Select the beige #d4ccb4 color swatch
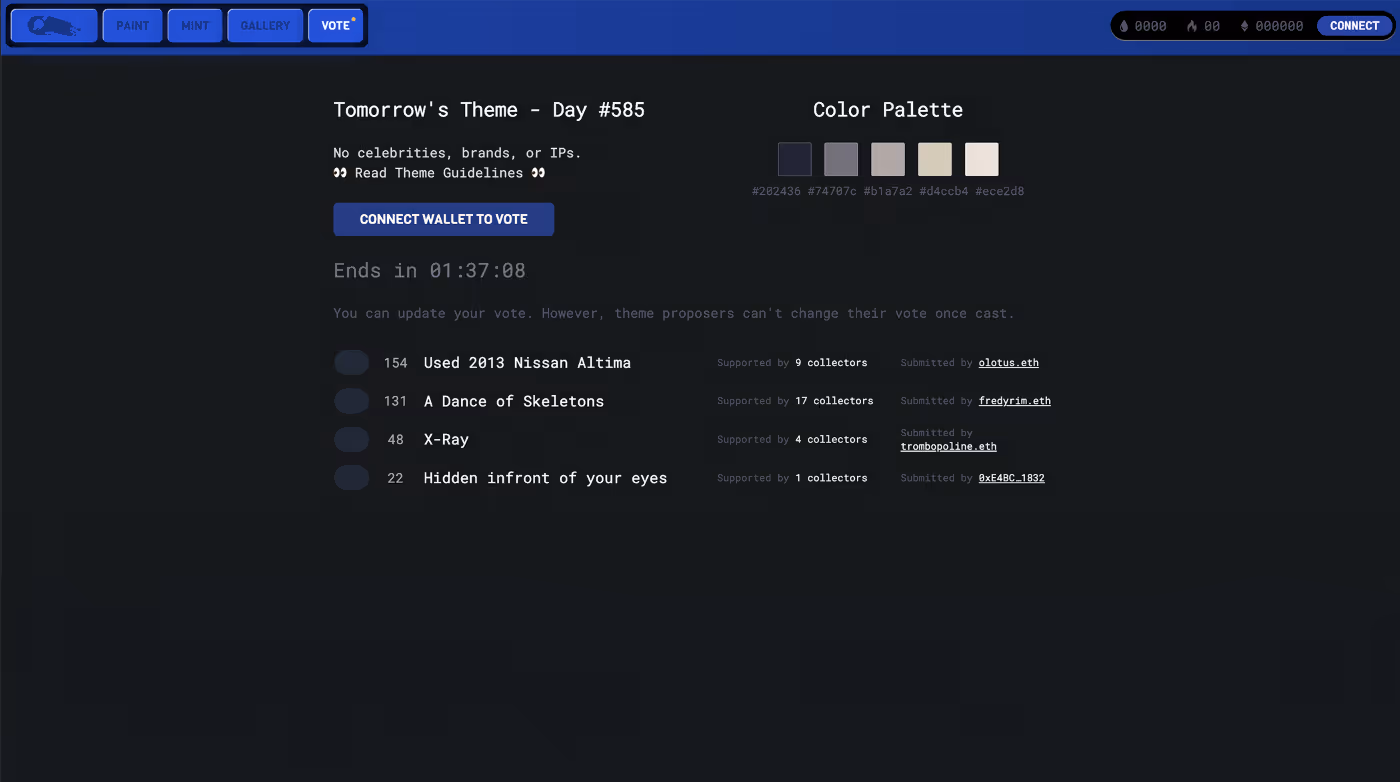 [x=935, y=159]
